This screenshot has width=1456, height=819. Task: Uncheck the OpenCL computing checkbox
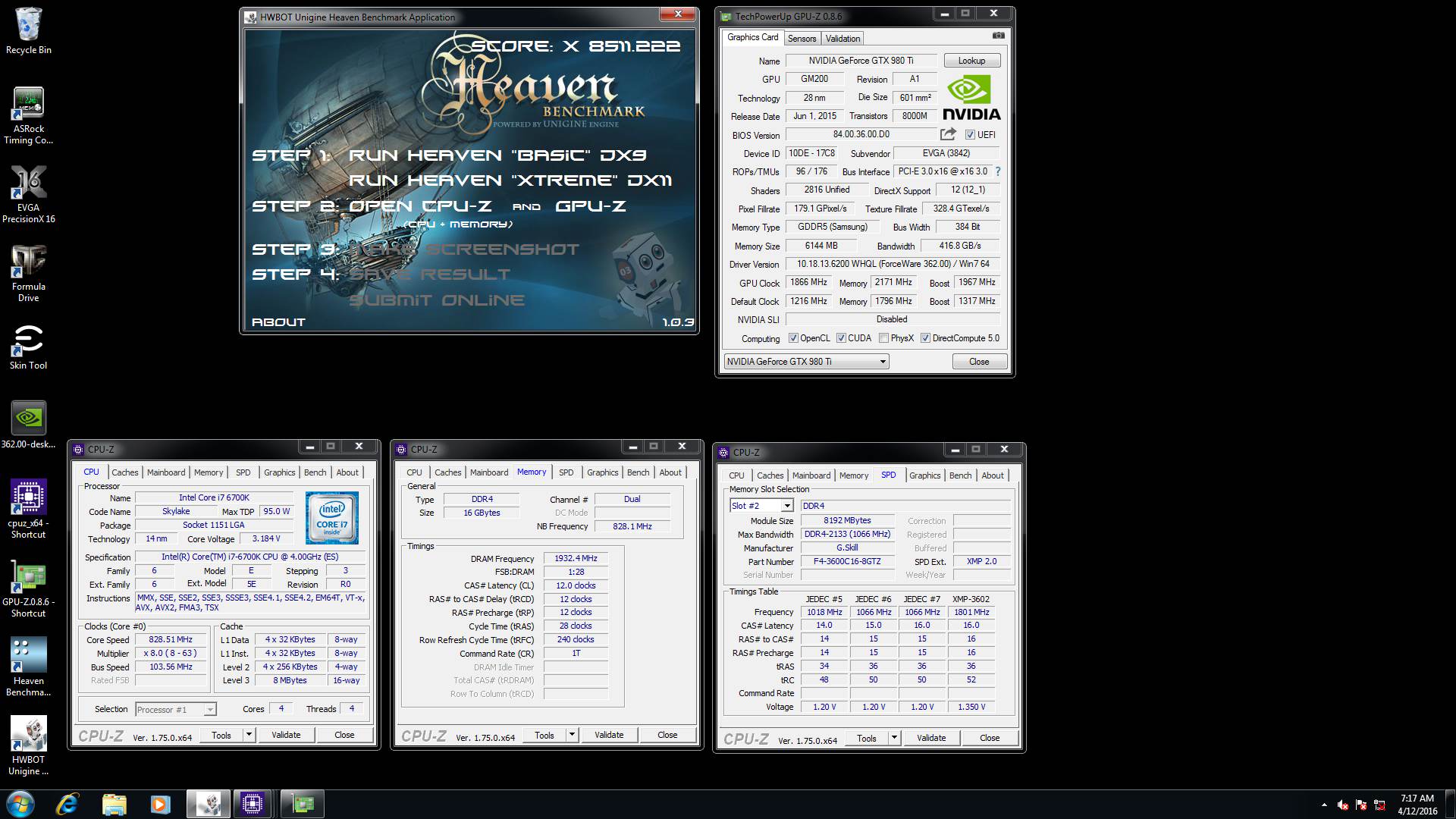(793, 338)
